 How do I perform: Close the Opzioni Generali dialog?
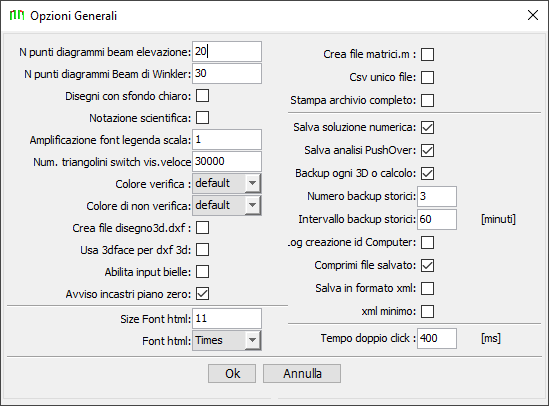pos(533,15)
